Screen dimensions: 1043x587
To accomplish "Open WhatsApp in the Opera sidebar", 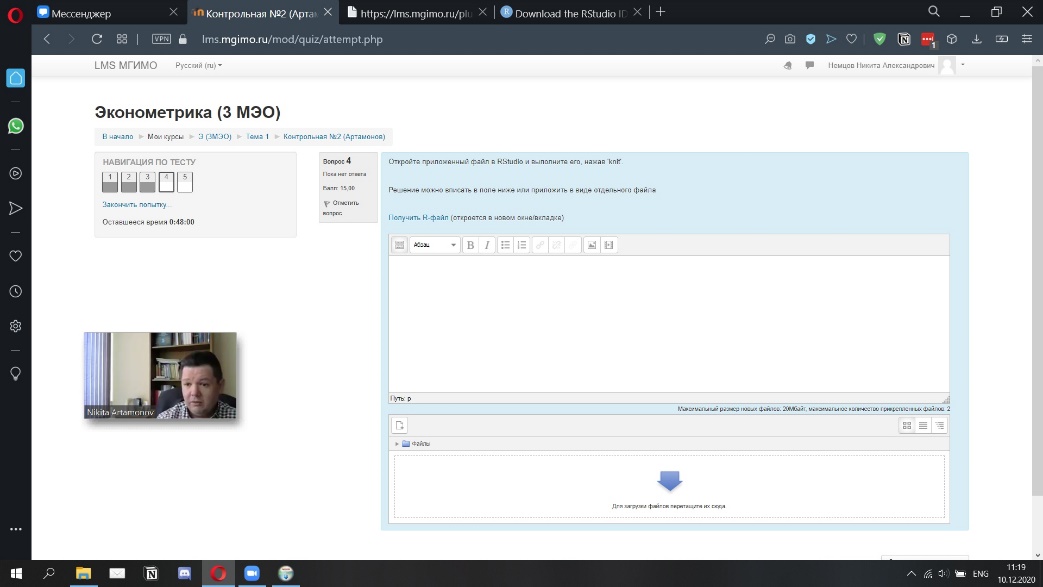I will (x=15, y=126).
